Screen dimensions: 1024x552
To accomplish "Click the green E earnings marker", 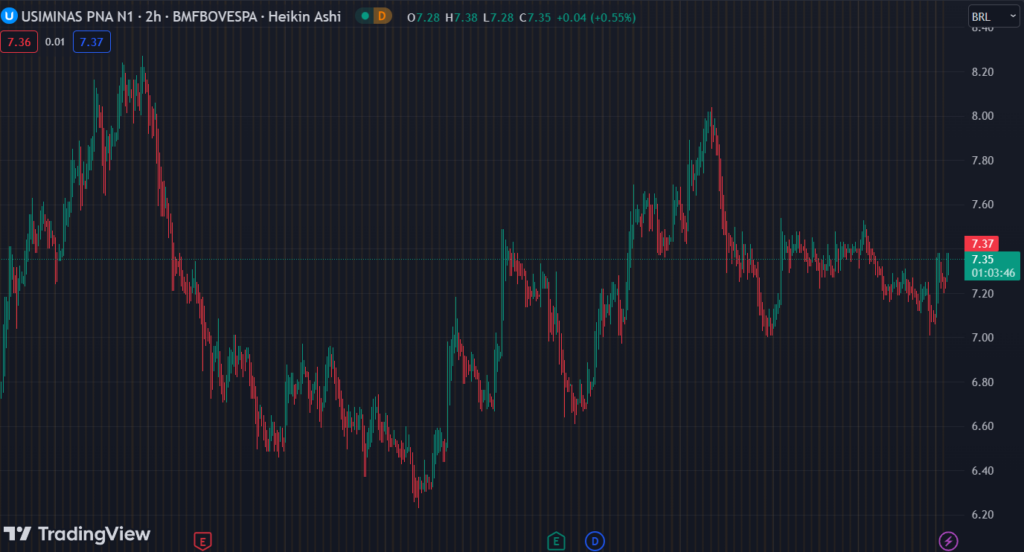I will coord(556,541).
